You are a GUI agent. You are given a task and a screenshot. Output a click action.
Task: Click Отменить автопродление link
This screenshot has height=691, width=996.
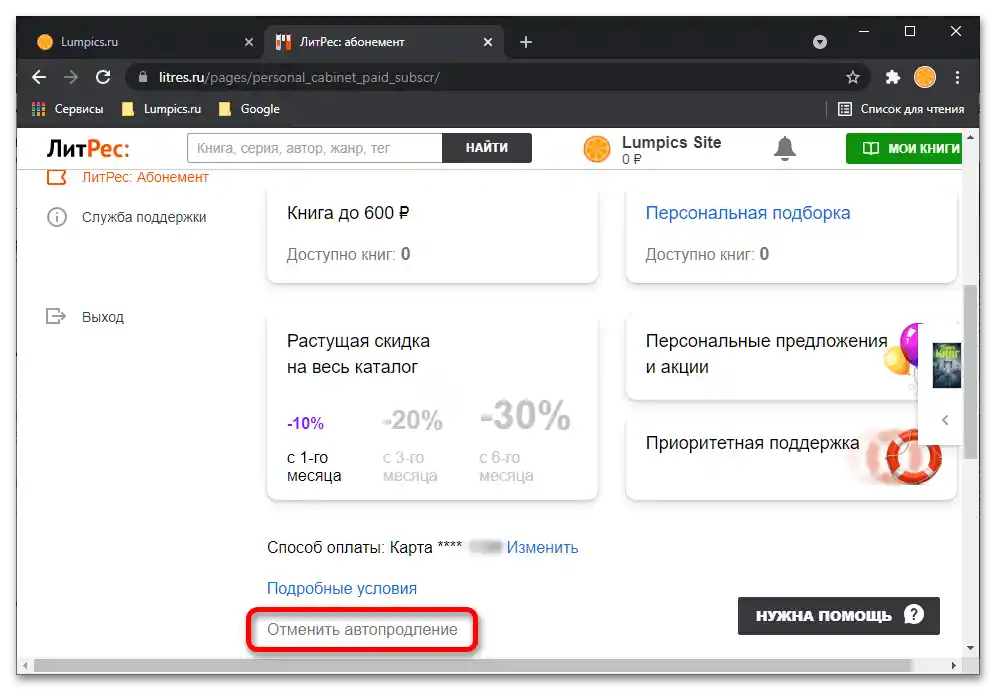pyautogui.click(x=362, y=630)
